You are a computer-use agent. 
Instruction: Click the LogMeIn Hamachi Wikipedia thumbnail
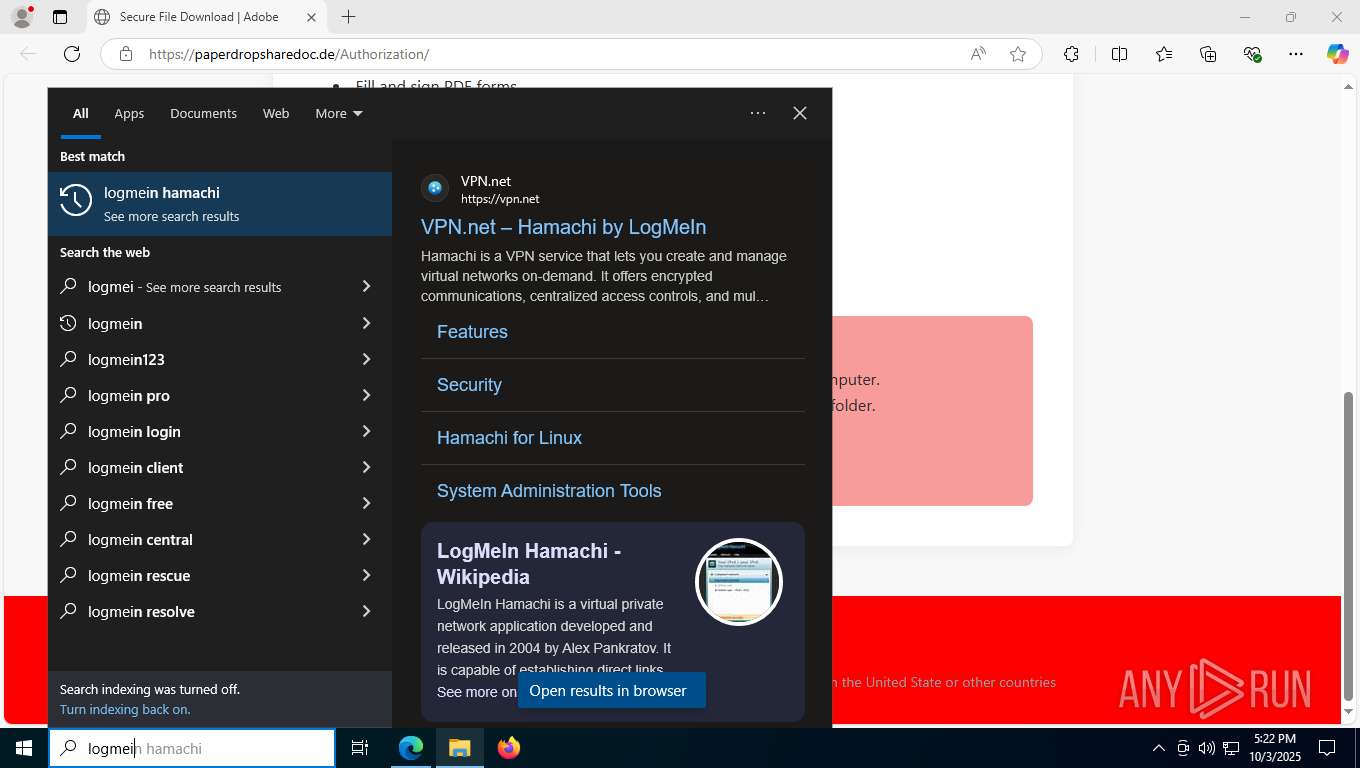tap(739, 582)
